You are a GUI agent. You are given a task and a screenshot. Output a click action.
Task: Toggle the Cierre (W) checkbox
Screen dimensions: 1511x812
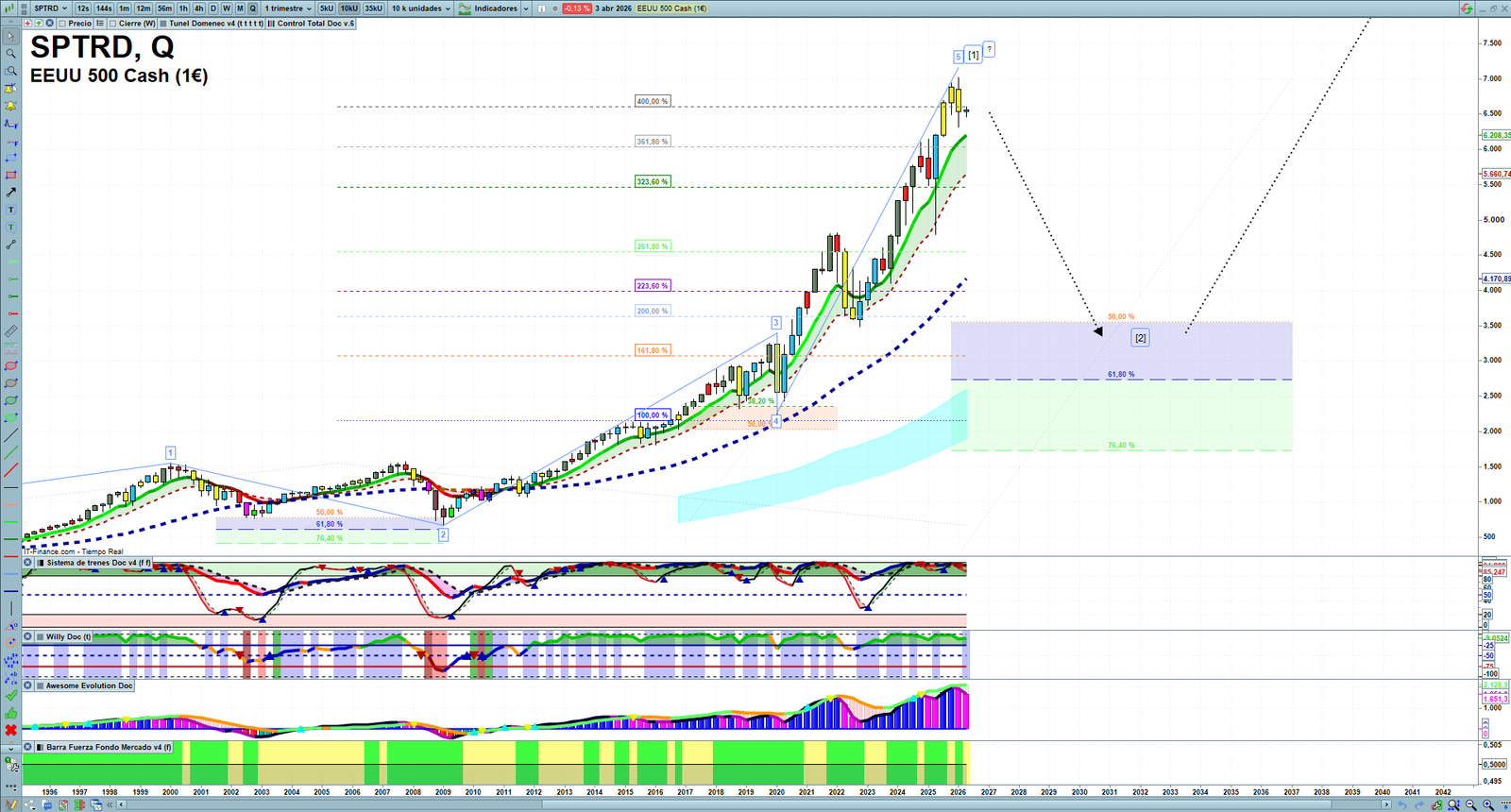113,24
